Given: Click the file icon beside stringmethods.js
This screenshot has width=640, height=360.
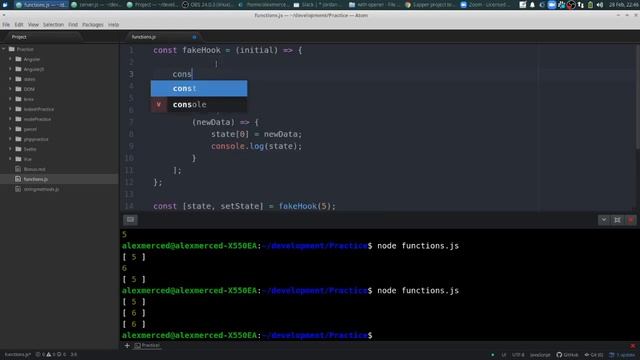Looking at the screenshot, I should (x=18, y=189).
